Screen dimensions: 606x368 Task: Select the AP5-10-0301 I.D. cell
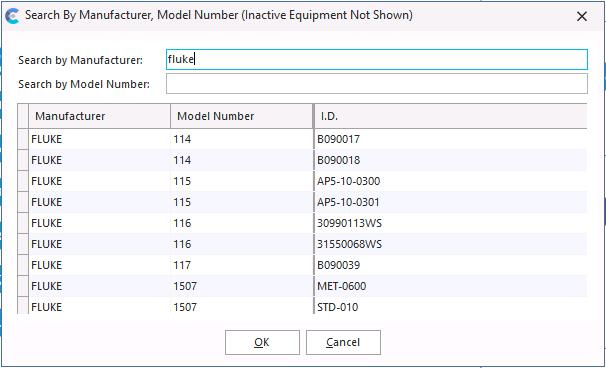tap(450, 202)
